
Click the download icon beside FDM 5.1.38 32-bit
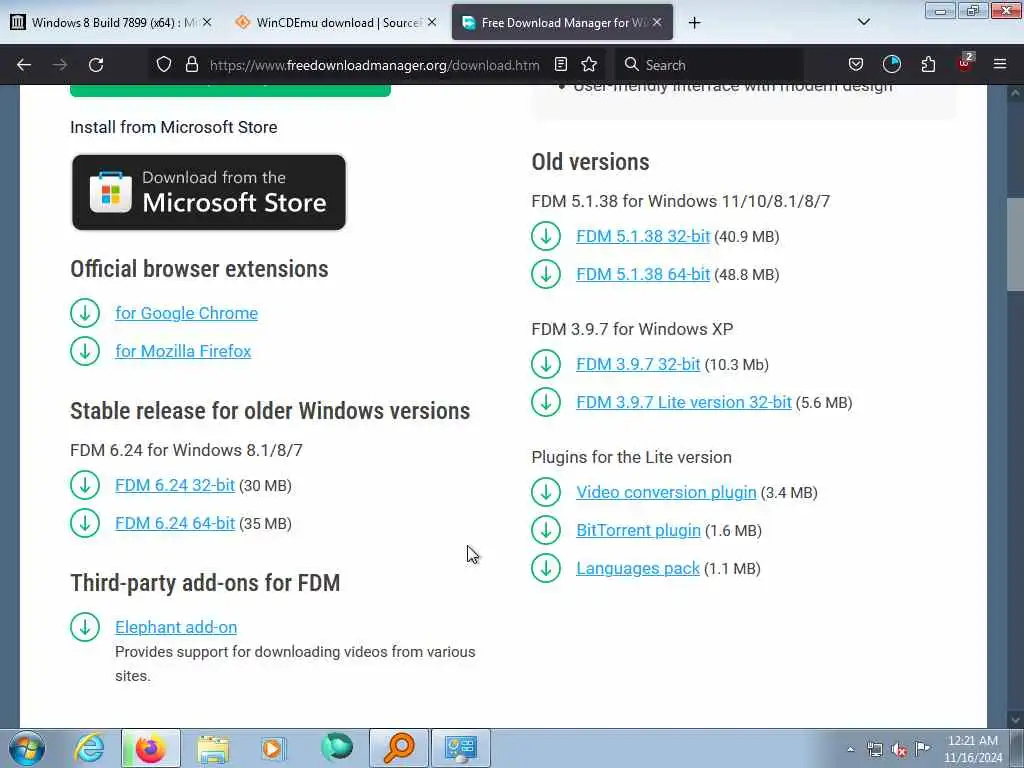pos(546,236)
